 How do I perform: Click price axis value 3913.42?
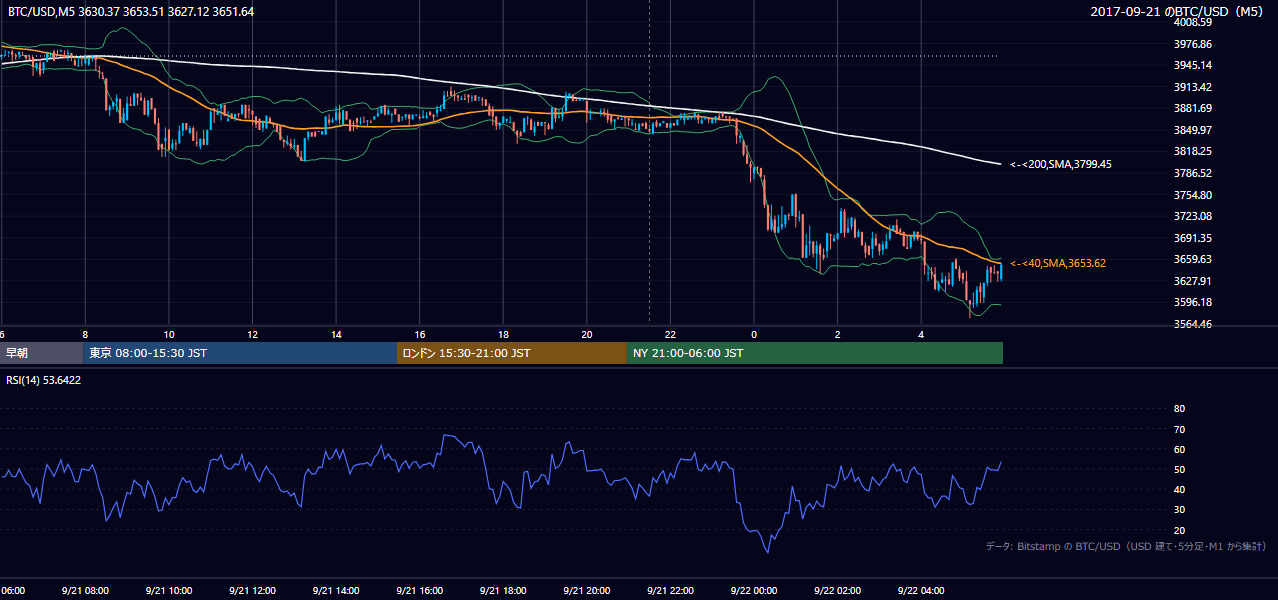point(1193,87)
